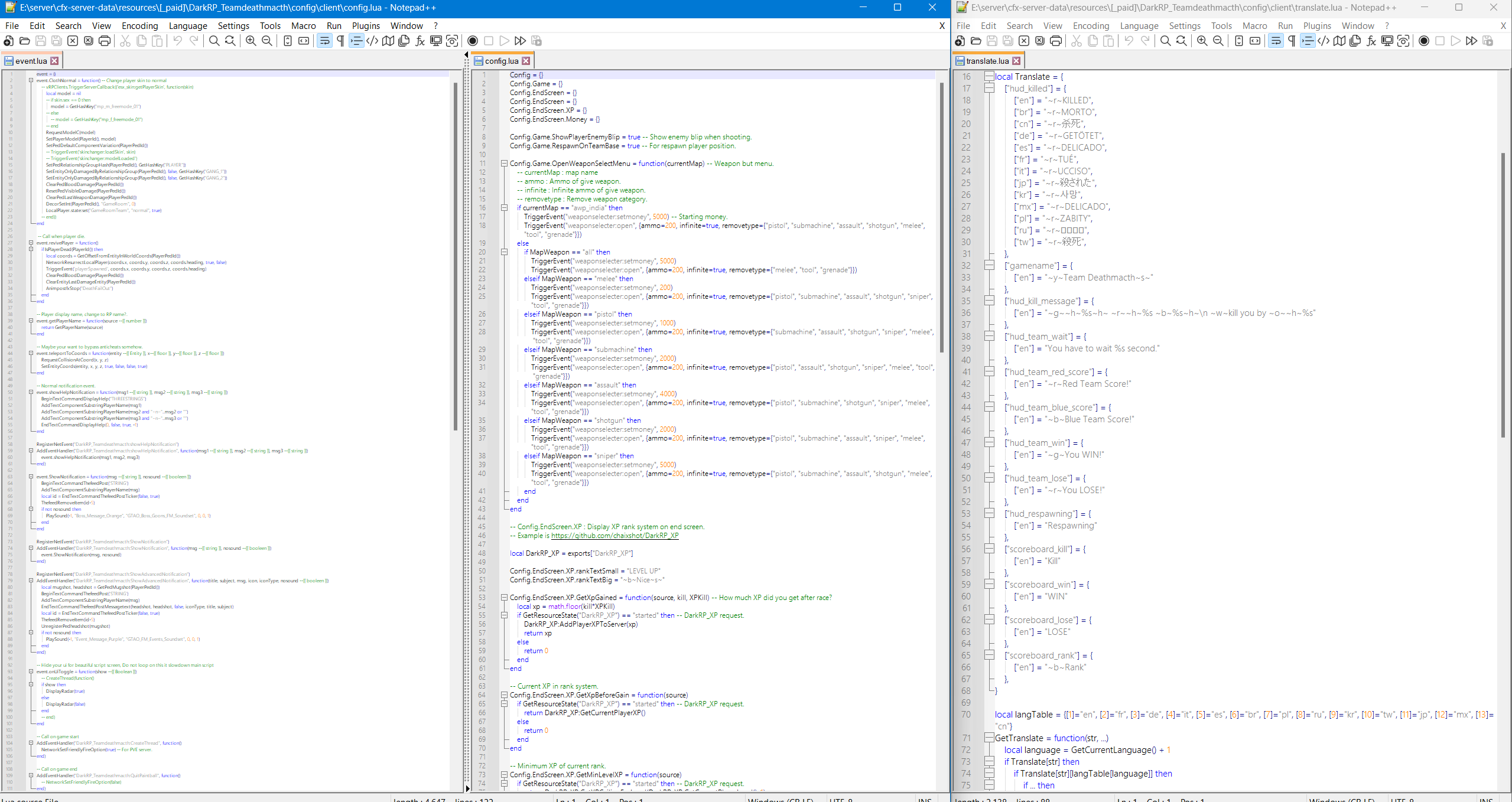Collapse the OpenWeaponSelectMenu code fold

point(504,164)
